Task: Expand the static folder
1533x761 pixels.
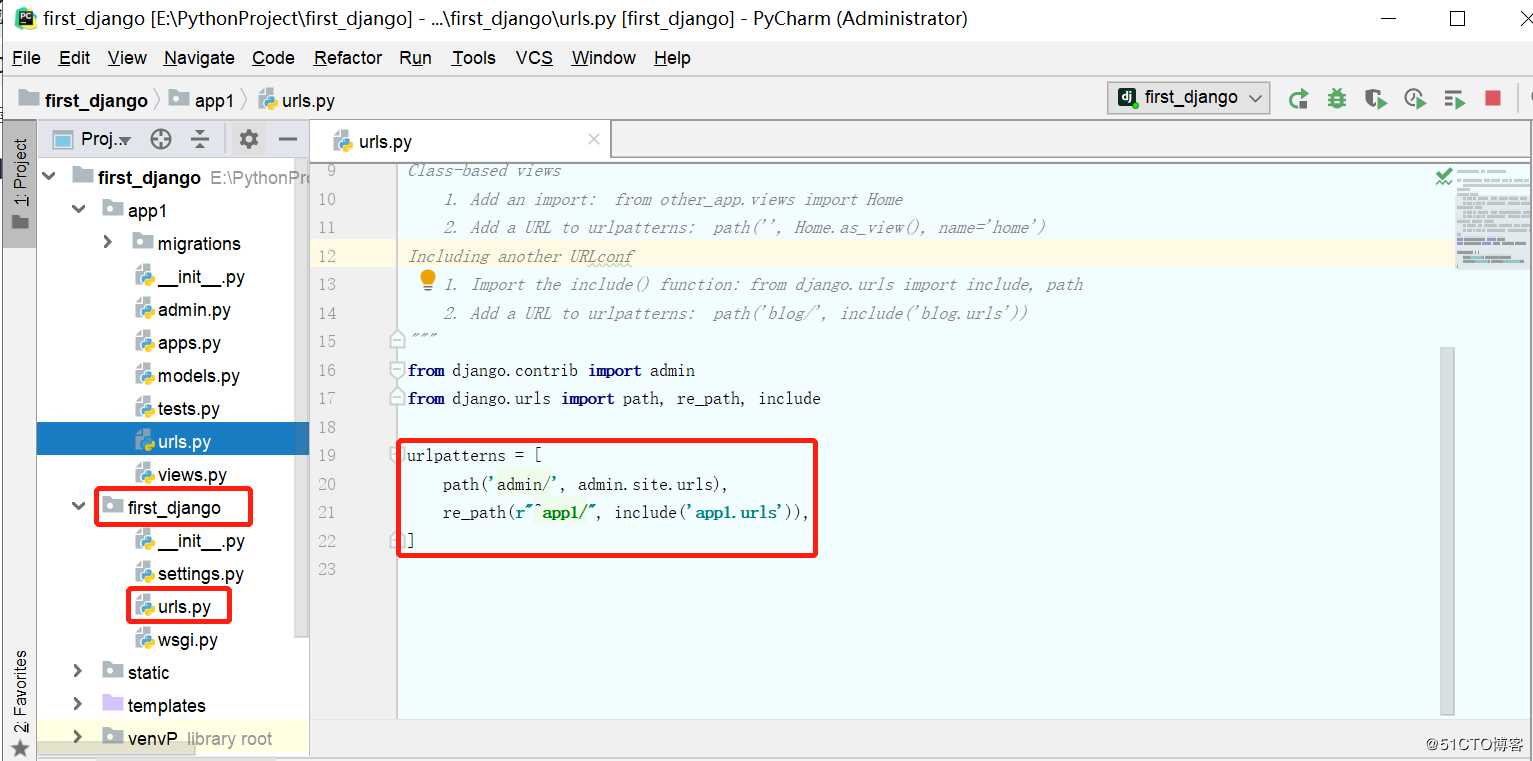Action: pyautogui.click(x=78, y=671)
